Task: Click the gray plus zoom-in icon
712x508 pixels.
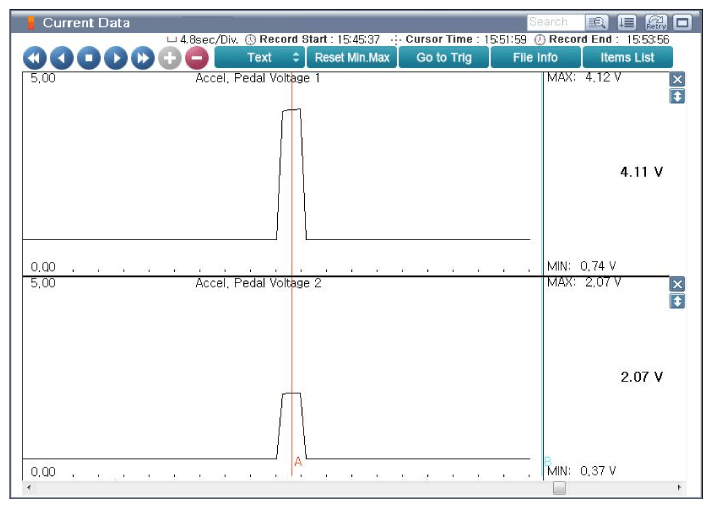Action: [170, 58]
